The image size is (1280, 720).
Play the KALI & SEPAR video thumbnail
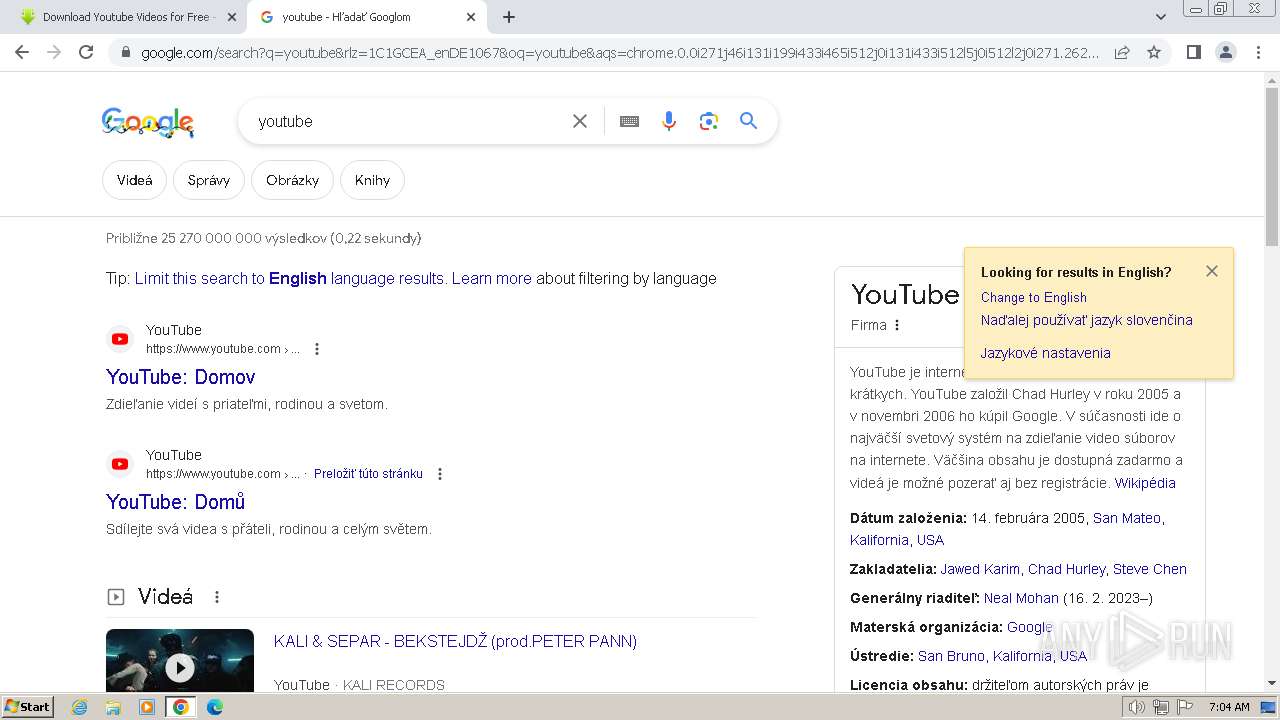point(180,660)
